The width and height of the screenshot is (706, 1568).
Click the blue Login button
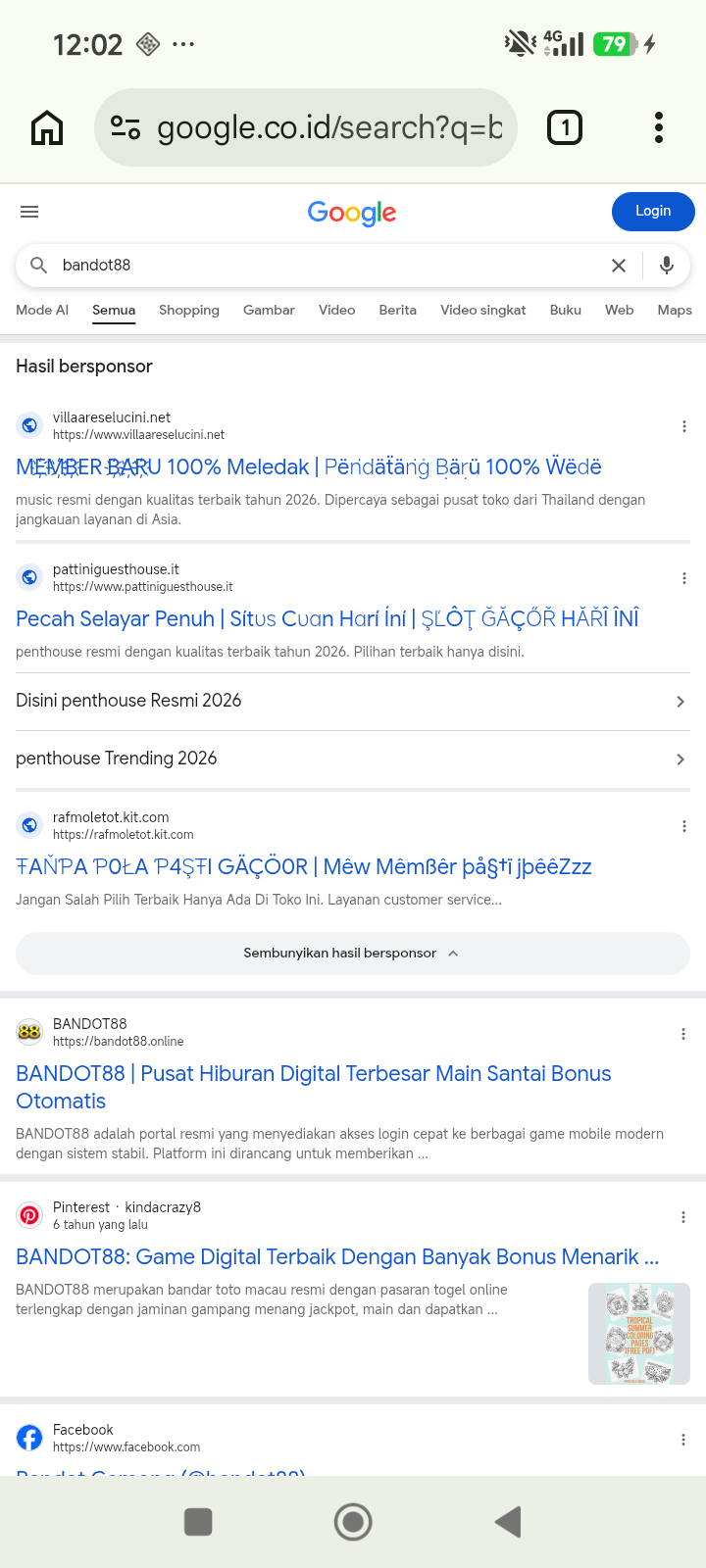click(653, 212)
